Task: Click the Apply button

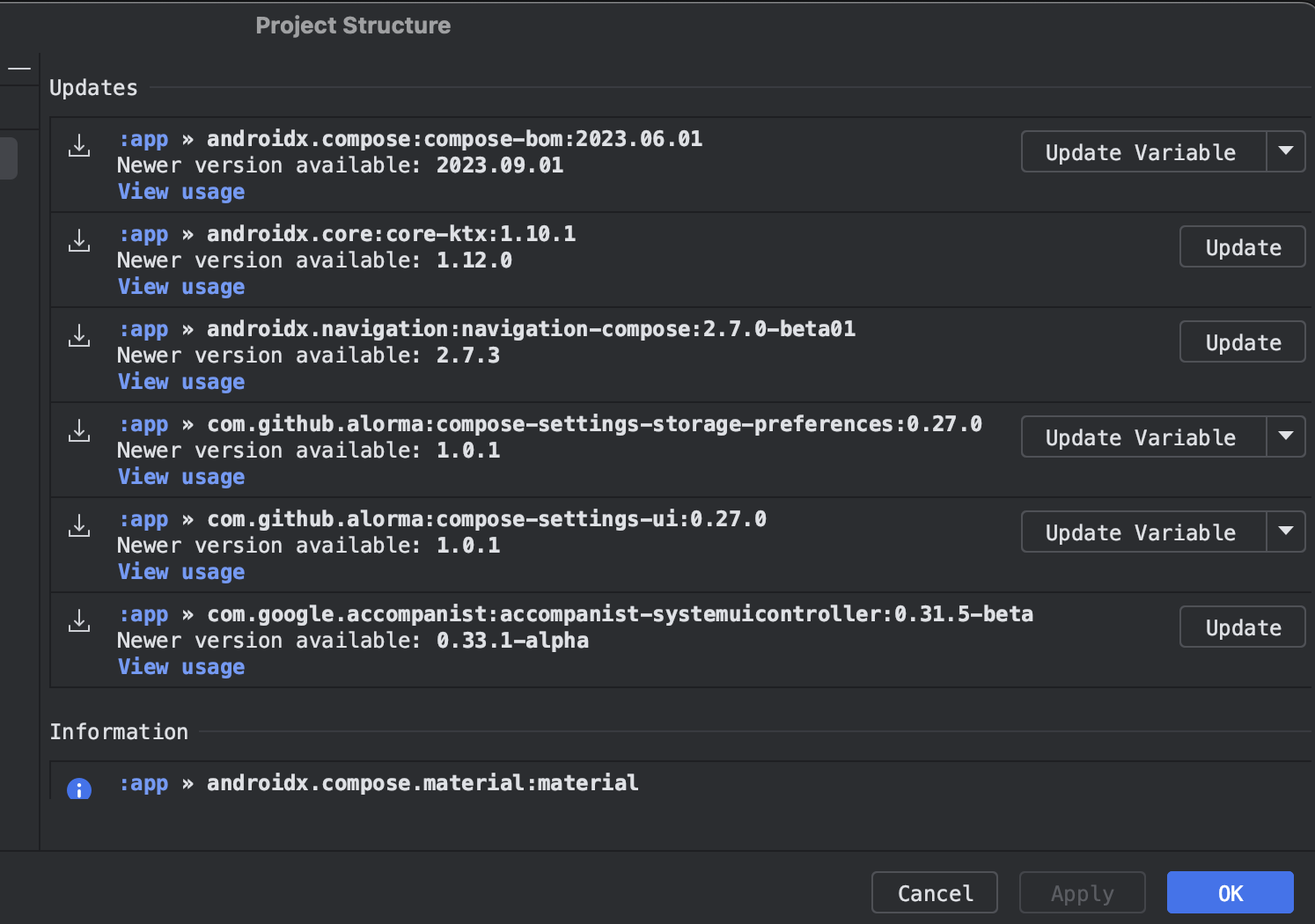Action: 1082,892
